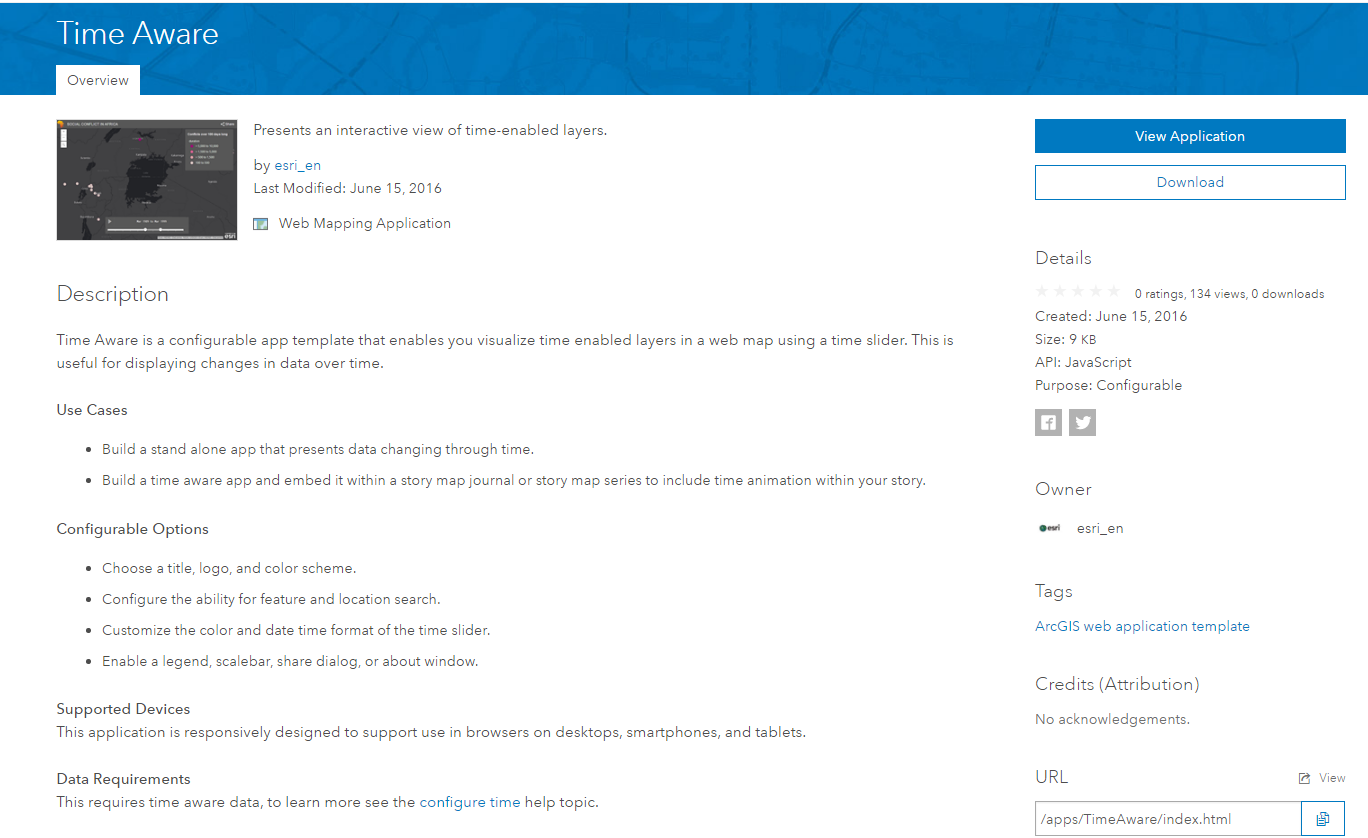This screenshot has height=838, width=1368.
Task: Click the bullet about embedding in a story map
Action: (514, 480)
